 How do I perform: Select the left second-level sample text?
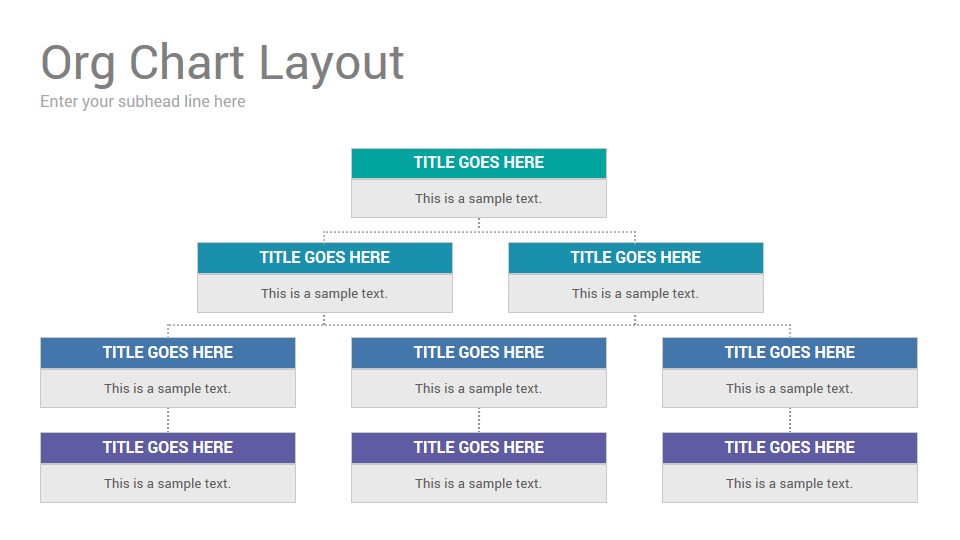(324, 293)
